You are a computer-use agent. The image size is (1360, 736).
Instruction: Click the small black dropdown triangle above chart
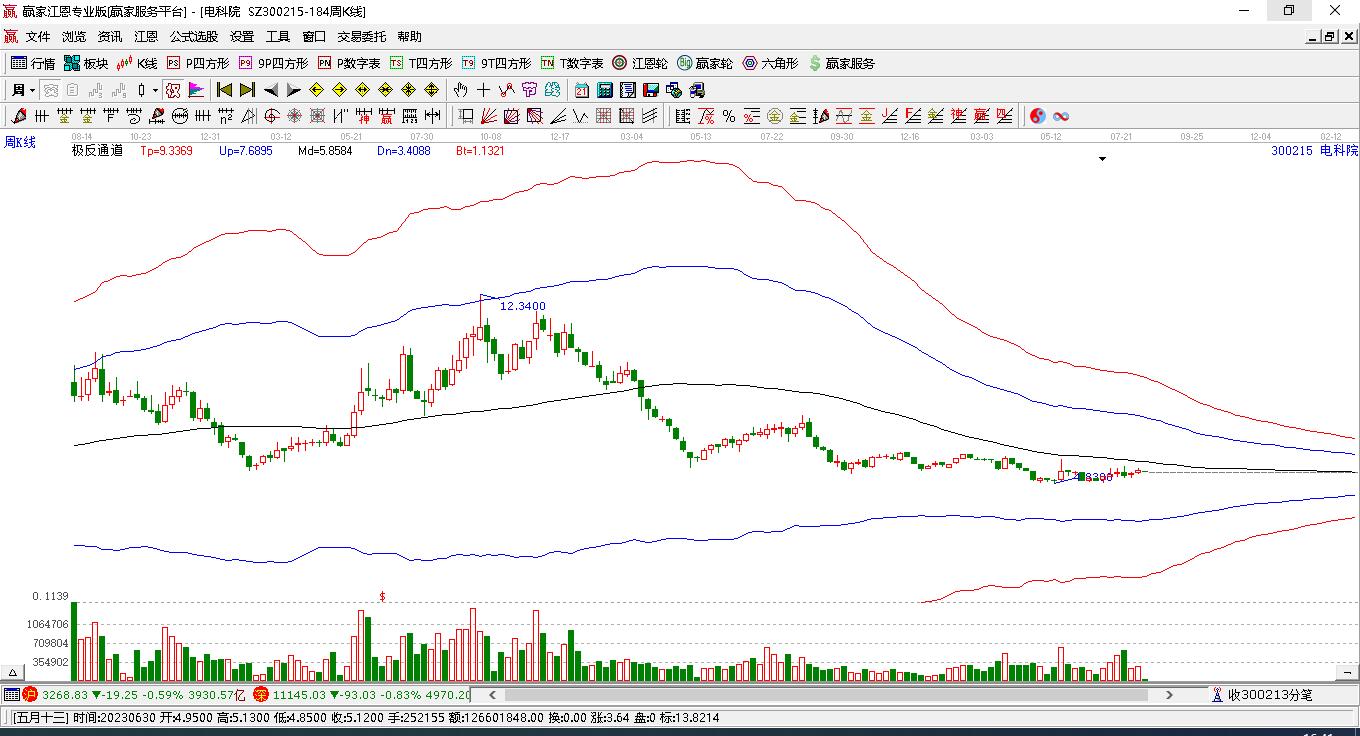point(1103,159)
